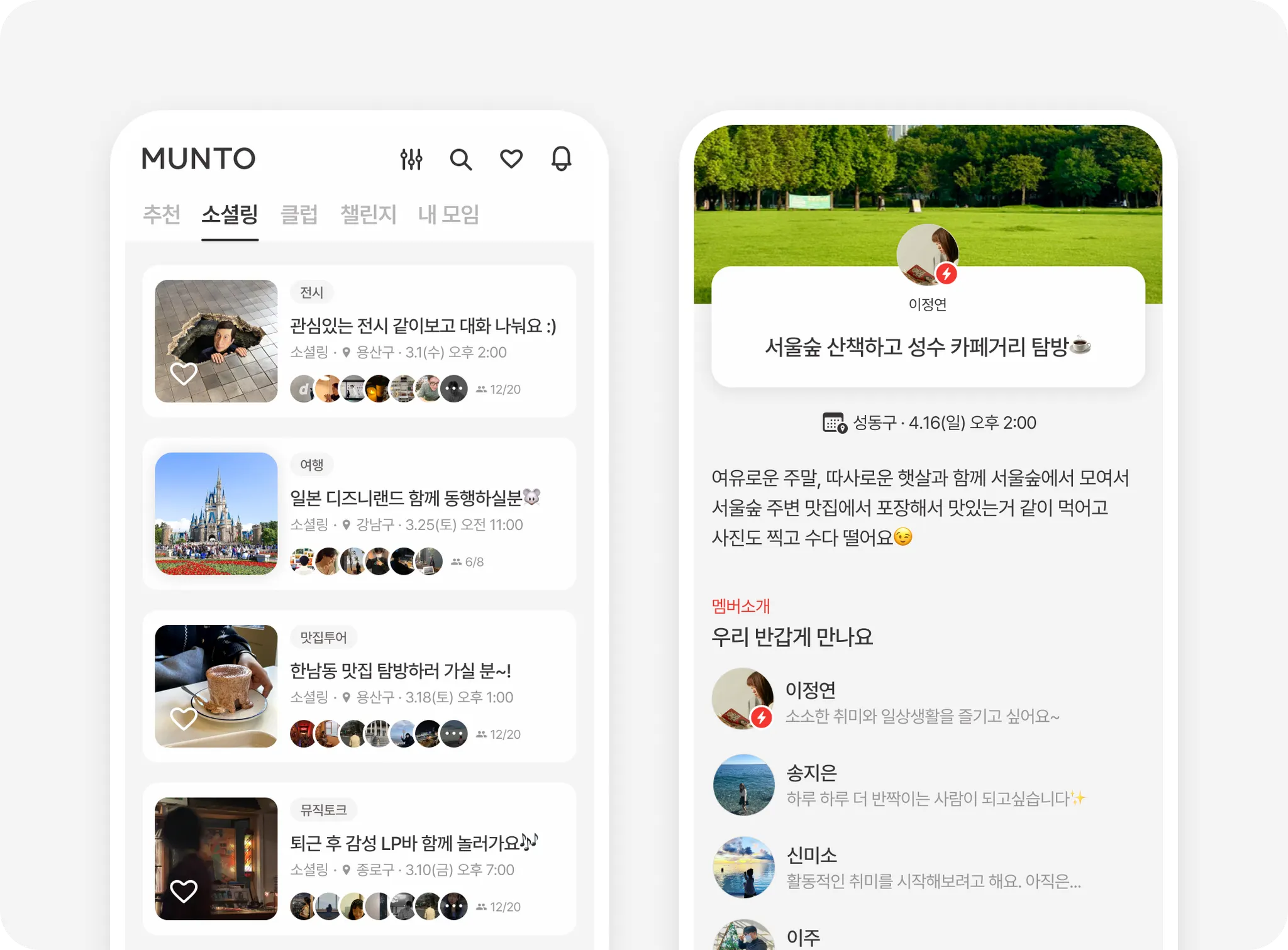Toggle heart on the LP bar thumbnail
1288x950 pixels.
[184, 891]
